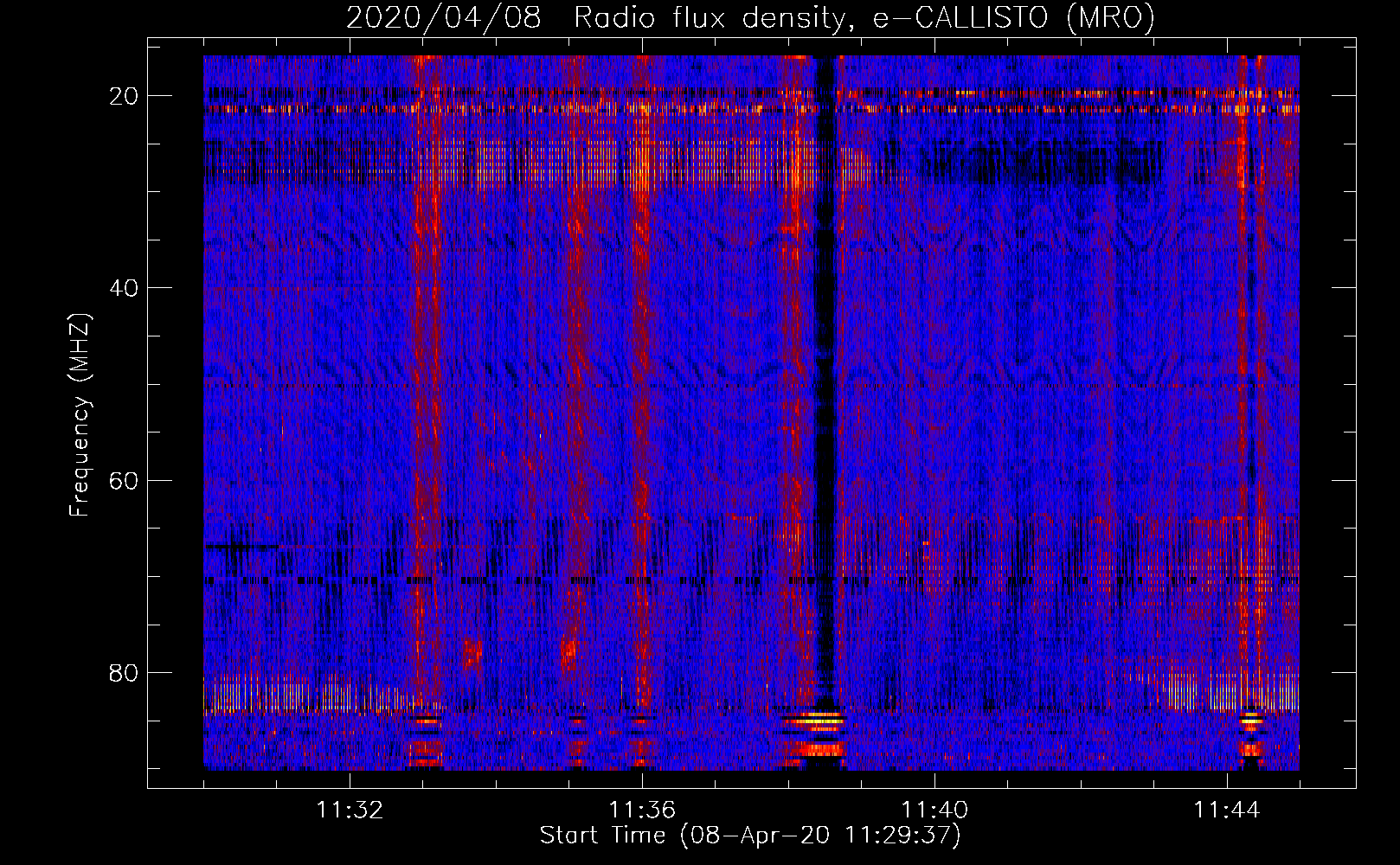Click the 11:40 time tick label
This screenshot has width=1400, height=865.
tap(934, 811)
